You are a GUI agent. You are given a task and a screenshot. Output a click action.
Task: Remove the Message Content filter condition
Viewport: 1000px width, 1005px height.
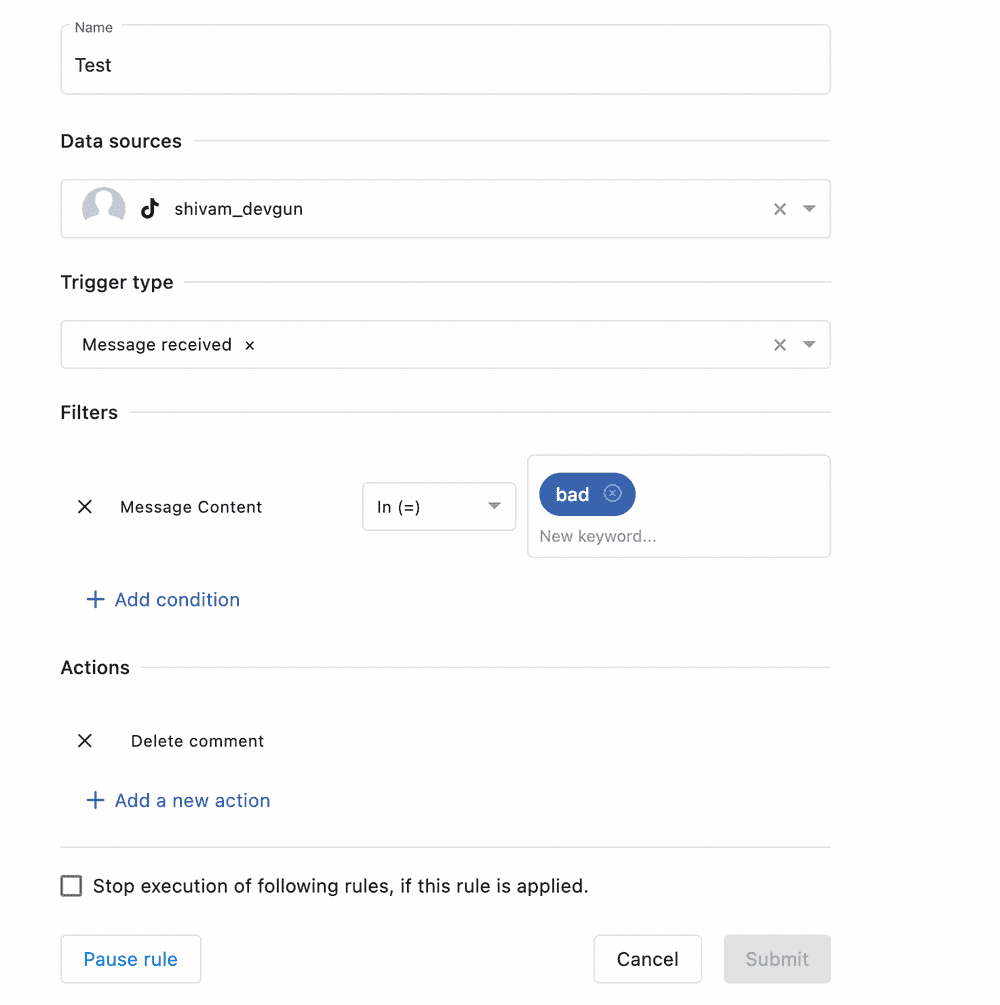pyautogui.click(x=85, y=507)
